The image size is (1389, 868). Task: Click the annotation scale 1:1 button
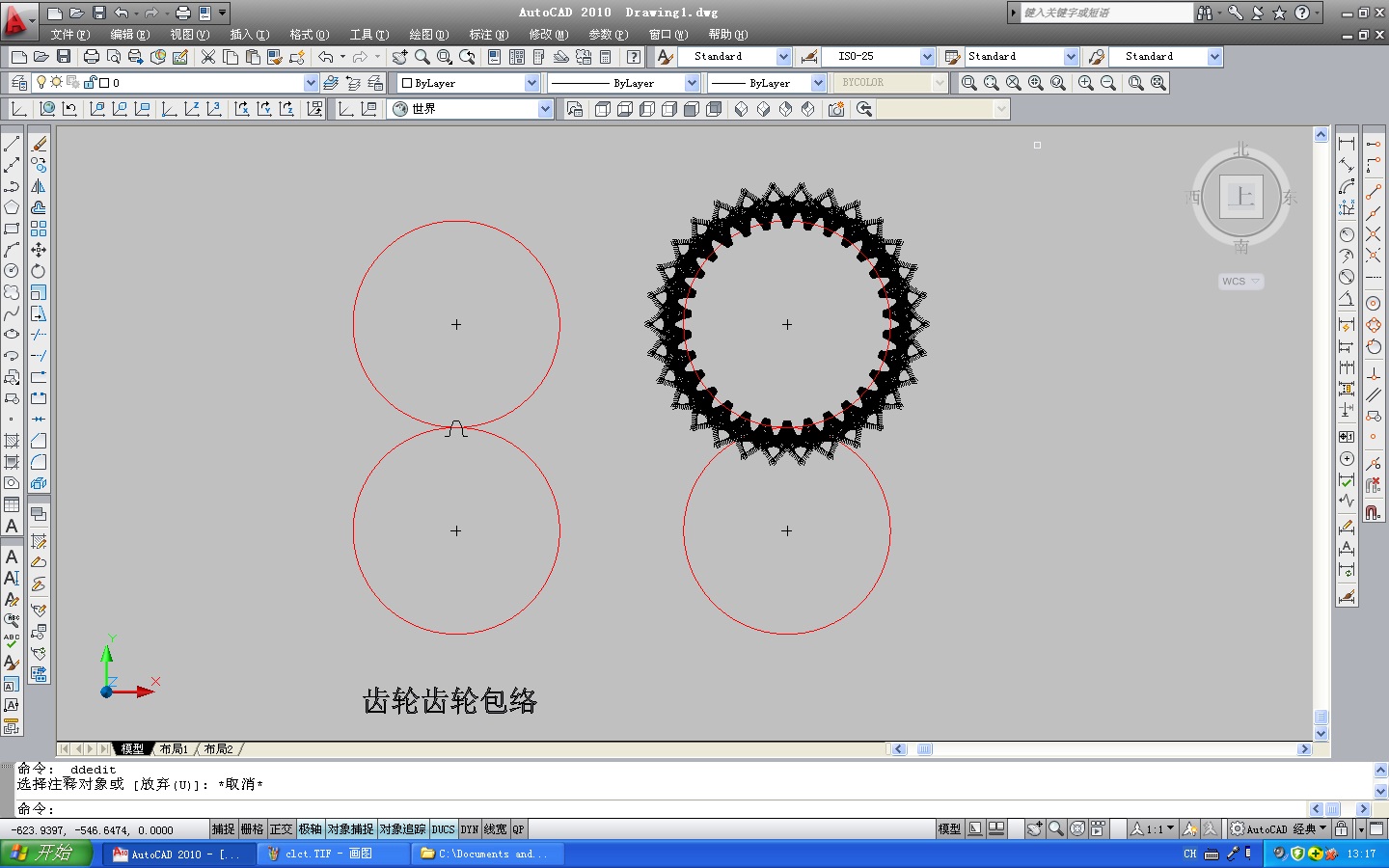pos(1154,829)
